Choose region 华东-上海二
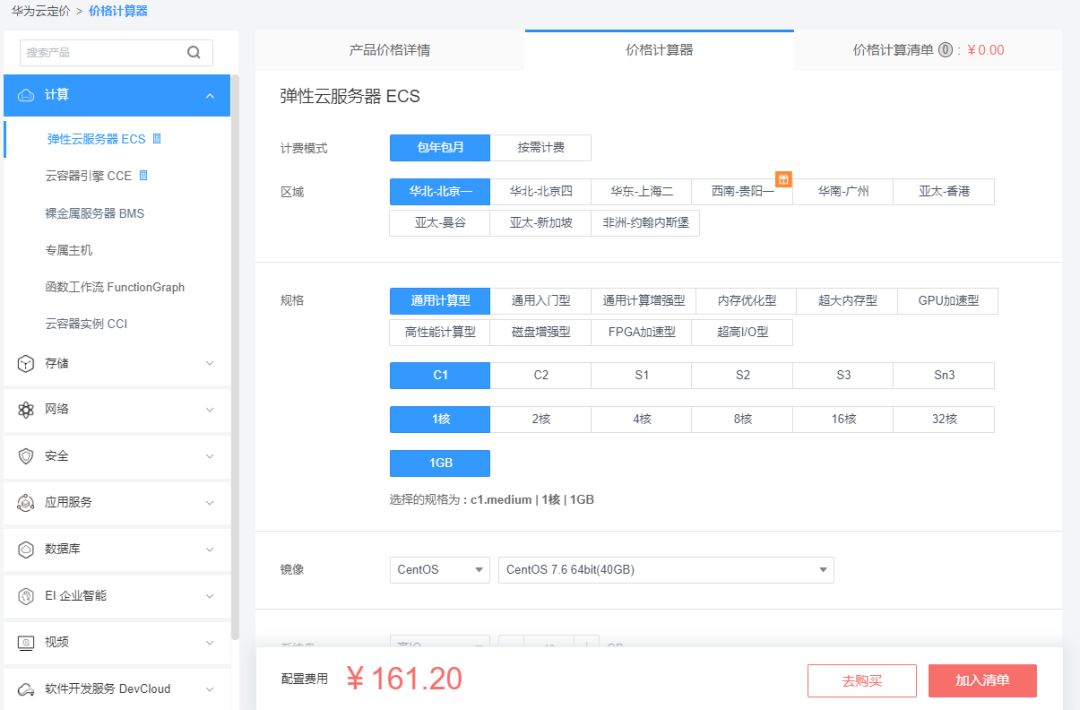Viewport: 1080px width, 710px height. pos(641,191)
